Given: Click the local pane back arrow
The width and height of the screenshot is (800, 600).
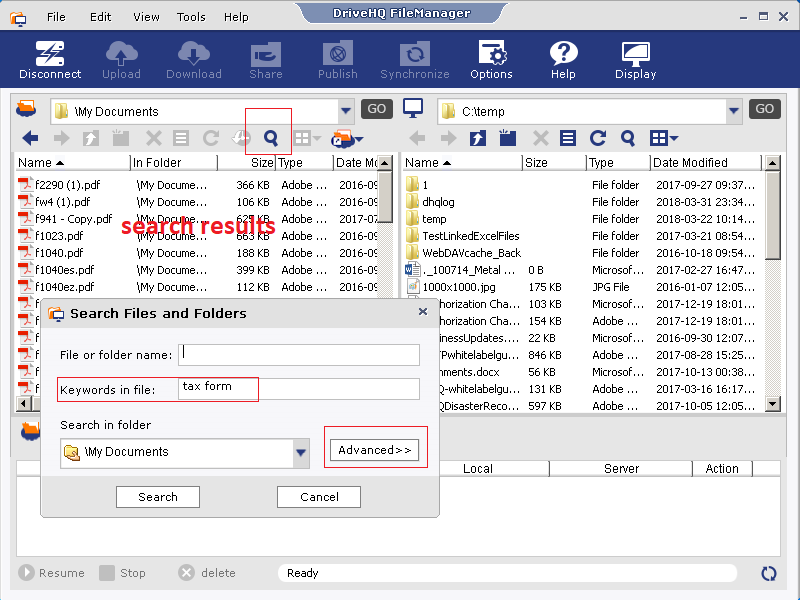Looking at the screenshot, I should pos(418,139).
